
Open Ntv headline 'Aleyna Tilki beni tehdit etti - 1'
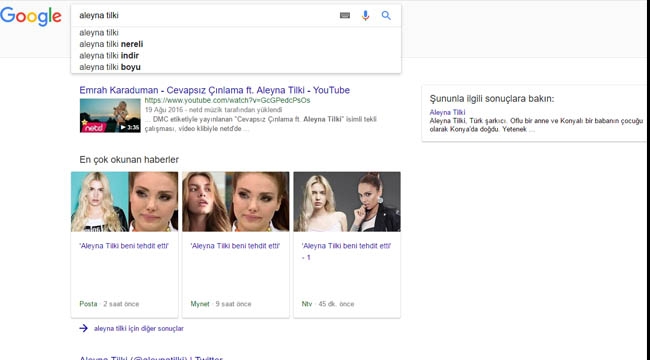coord(346,251)
